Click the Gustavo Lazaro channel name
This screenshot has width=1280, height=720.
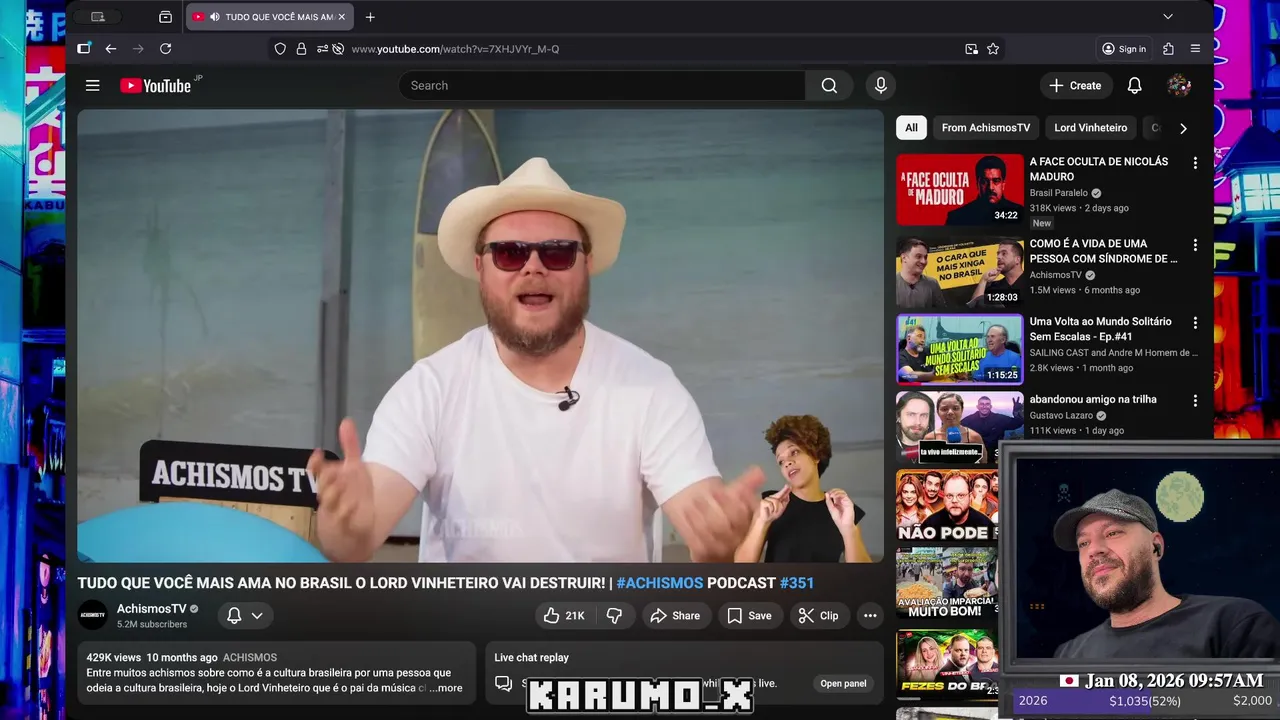(x=1061, y=415)
